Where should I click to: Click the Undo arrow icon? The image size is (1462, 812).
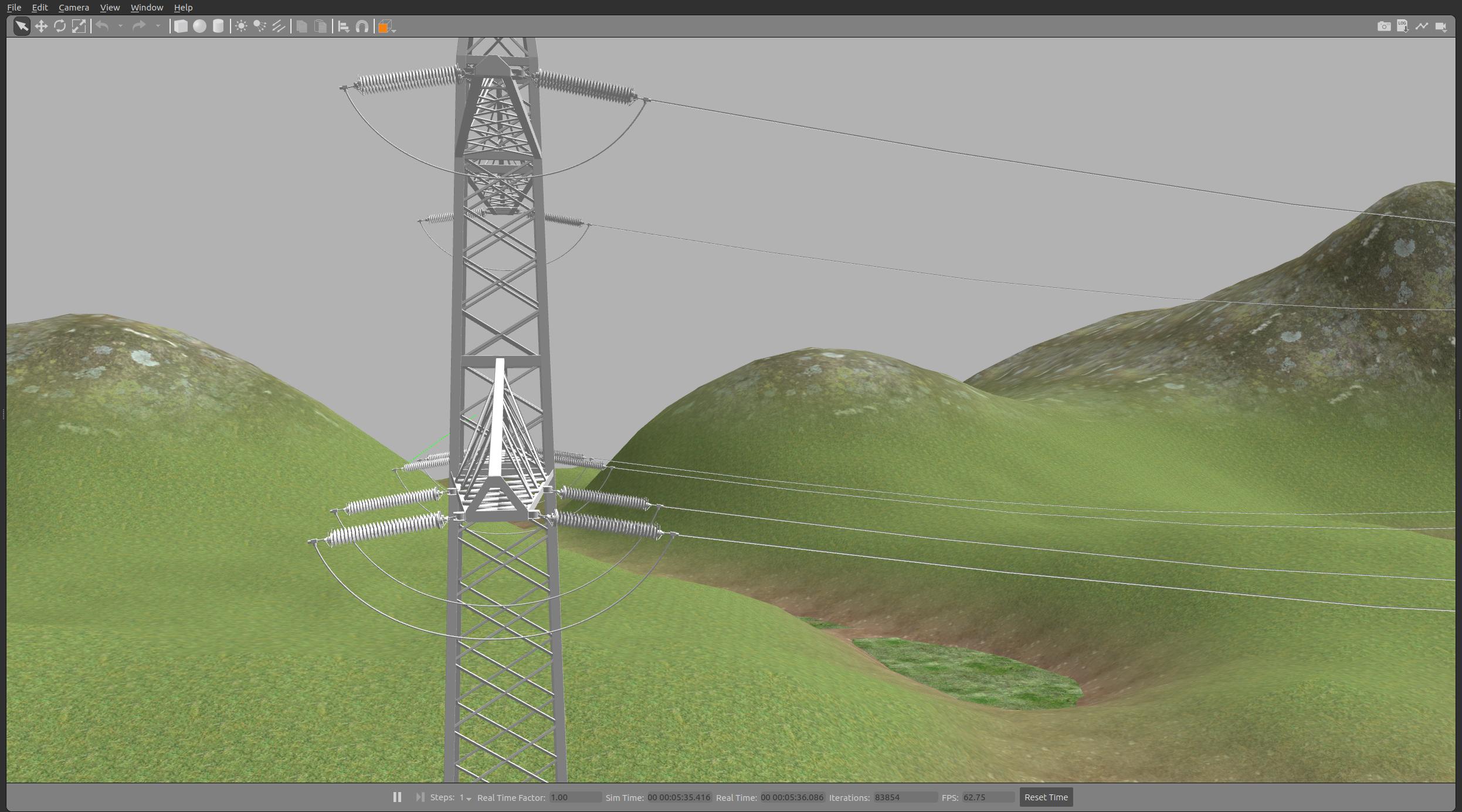(x=103, y=26)
